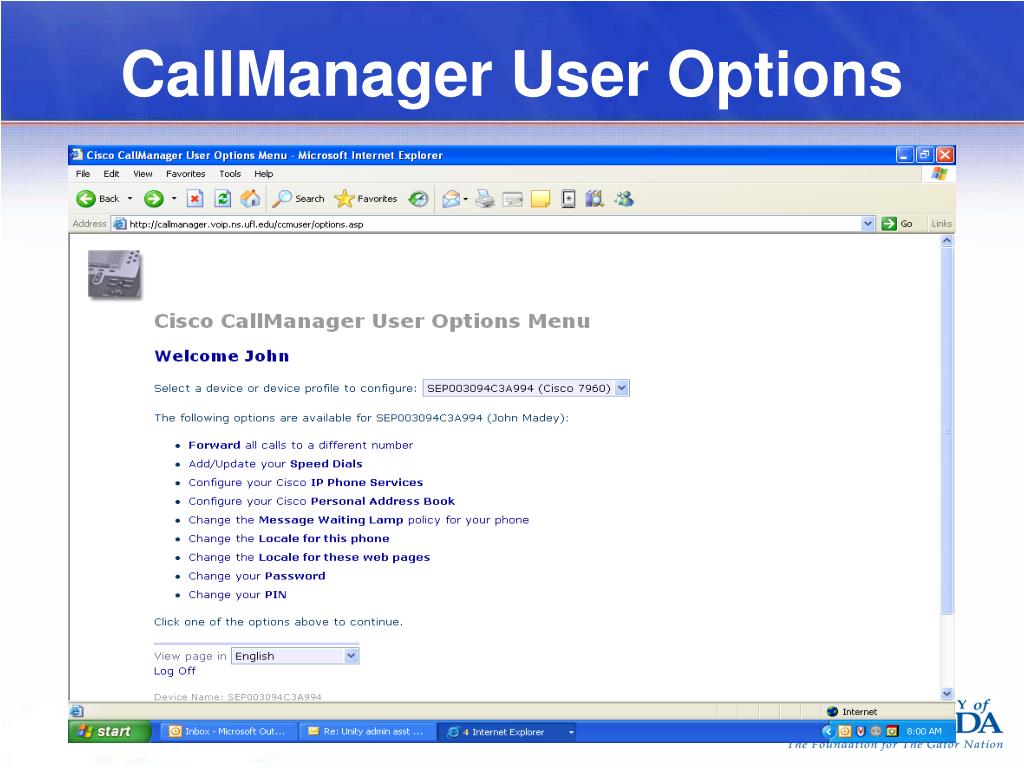Click the Refresh page icon

point(223,199)
